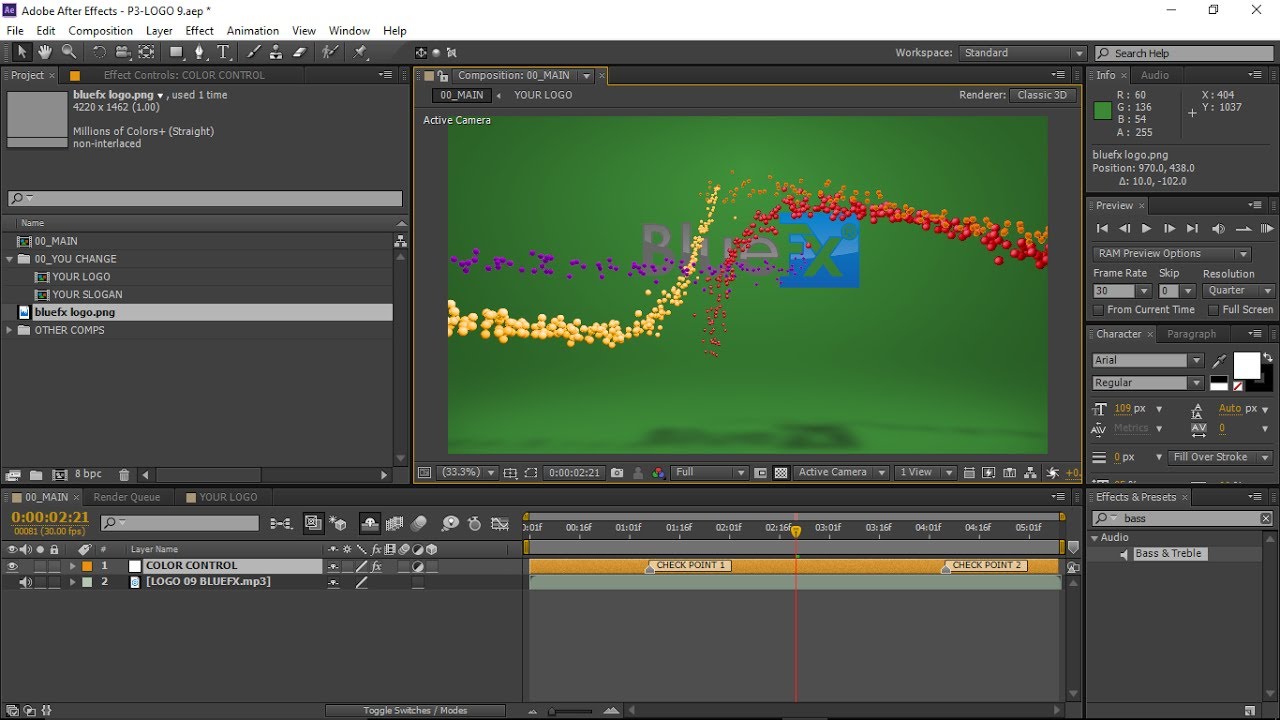
Task: Create a new folder in Project panel
Action: click(x=36, y=475)
